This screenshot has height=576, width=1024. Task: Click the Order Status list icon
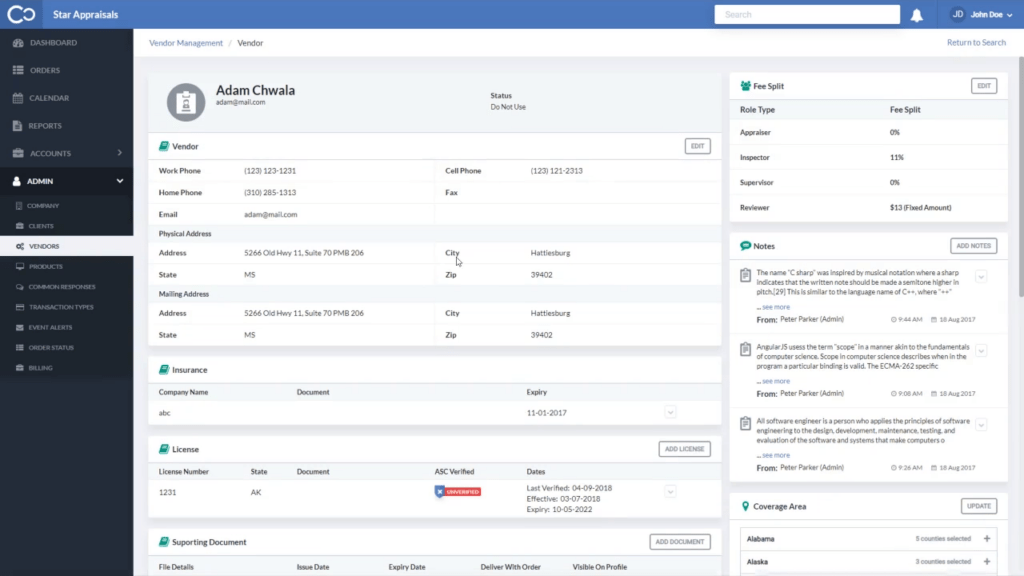tap(20, 347)
